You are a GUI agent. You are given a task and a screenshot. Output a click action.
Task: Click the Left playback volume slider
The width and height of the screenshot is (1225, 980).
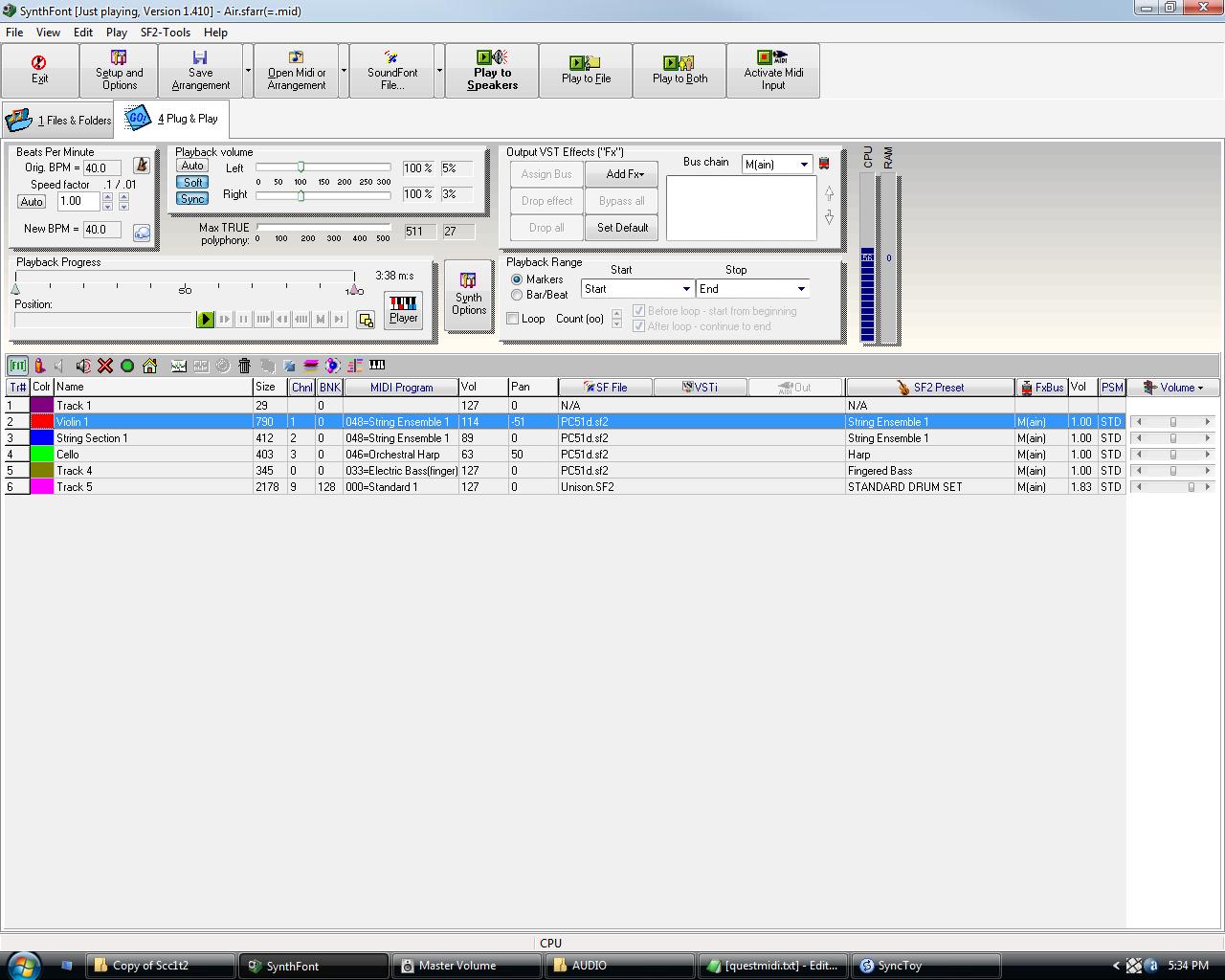tap(323, 167)
